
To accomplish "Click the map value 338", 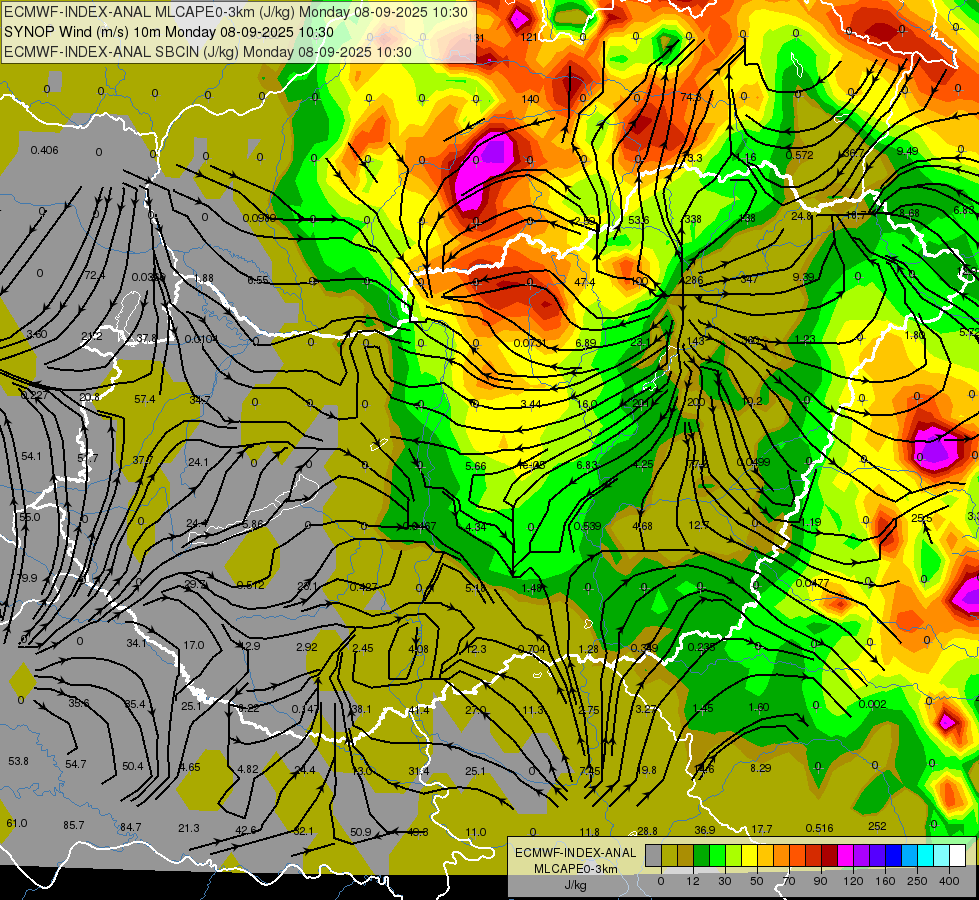I will click(693, 219).
